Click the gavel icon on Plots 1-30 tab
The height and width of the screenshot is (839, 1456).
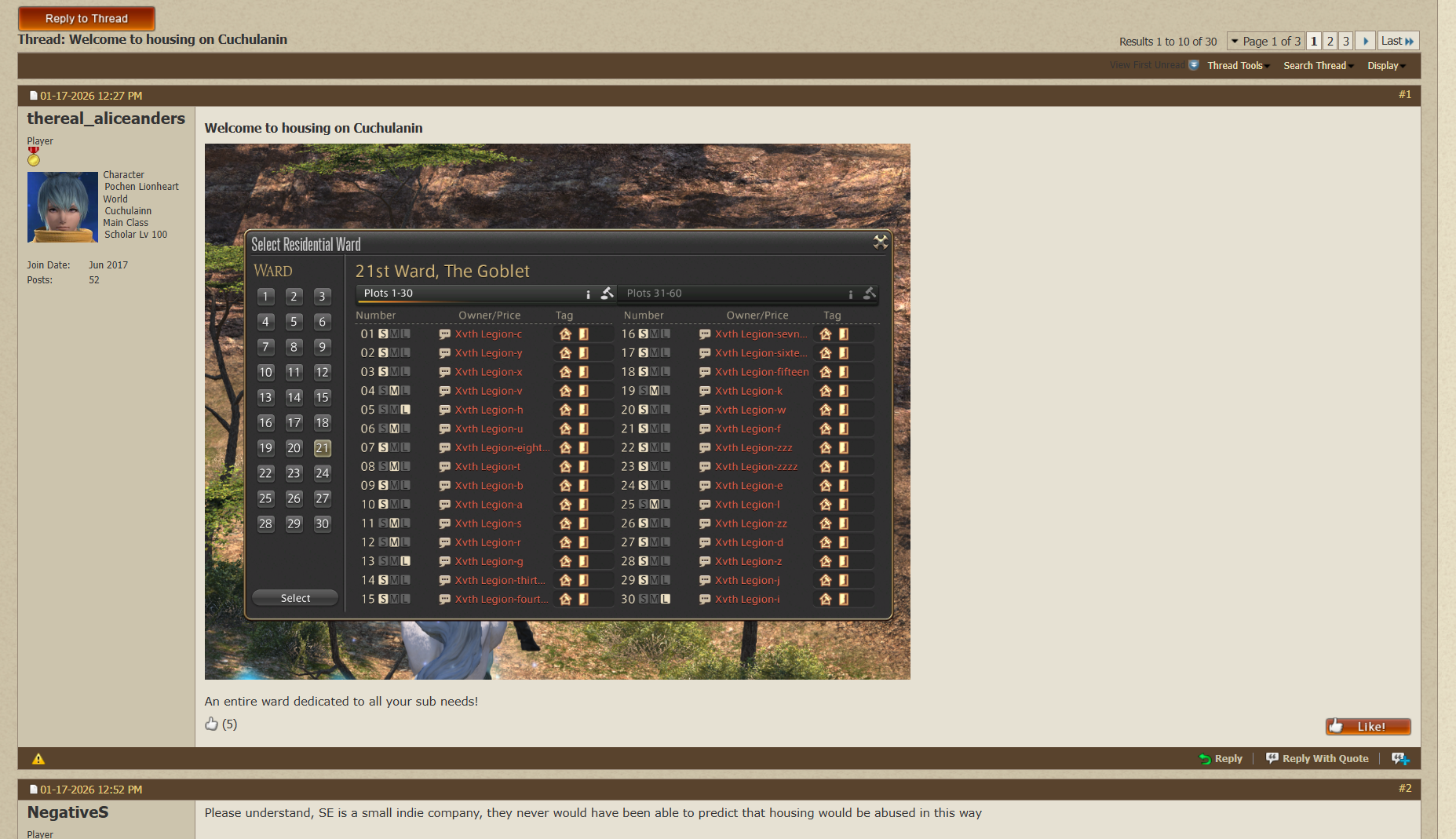tap(607, 293)
